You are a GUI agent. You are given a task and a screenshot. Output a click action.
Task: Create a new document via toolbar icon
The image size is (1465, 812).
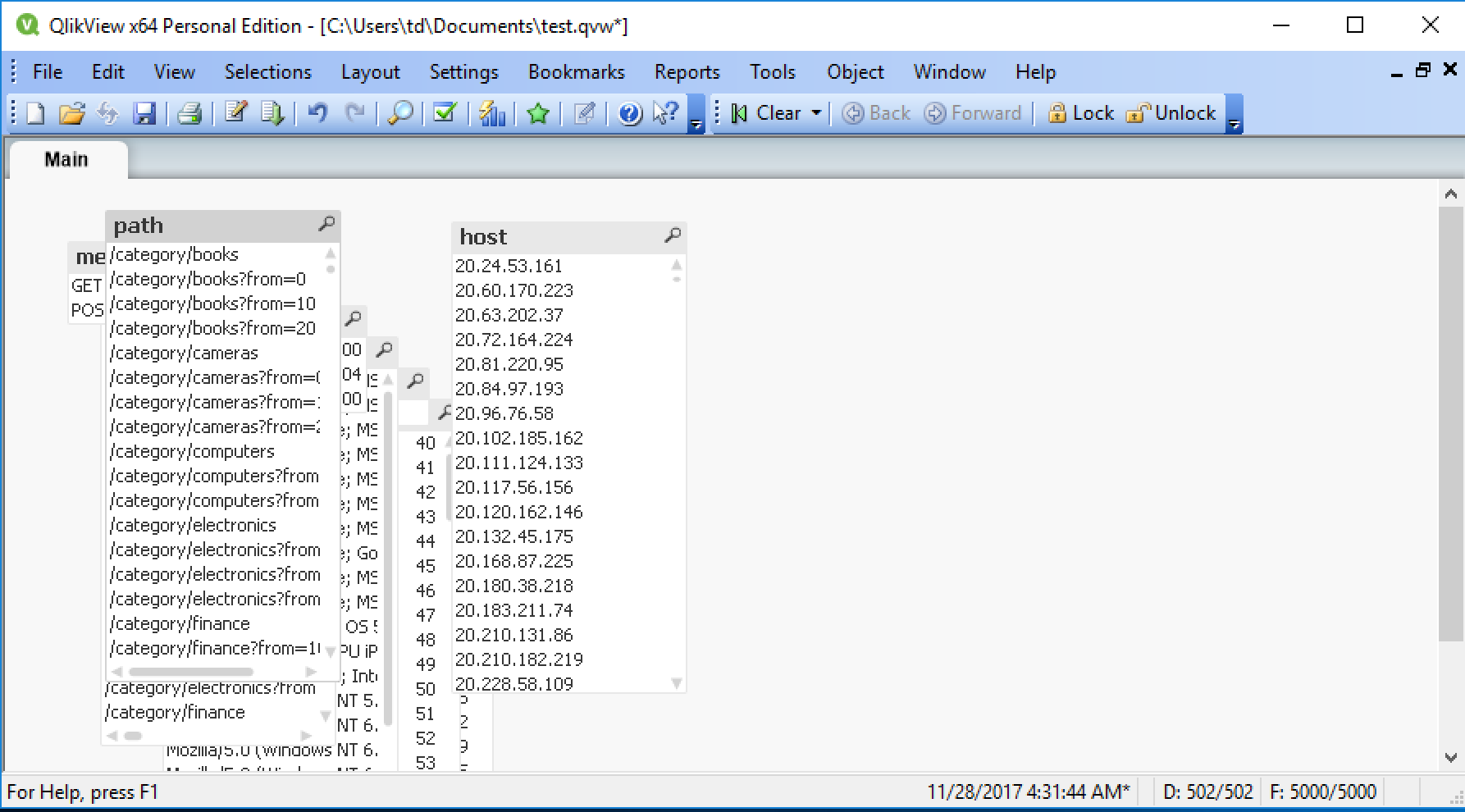35,113
